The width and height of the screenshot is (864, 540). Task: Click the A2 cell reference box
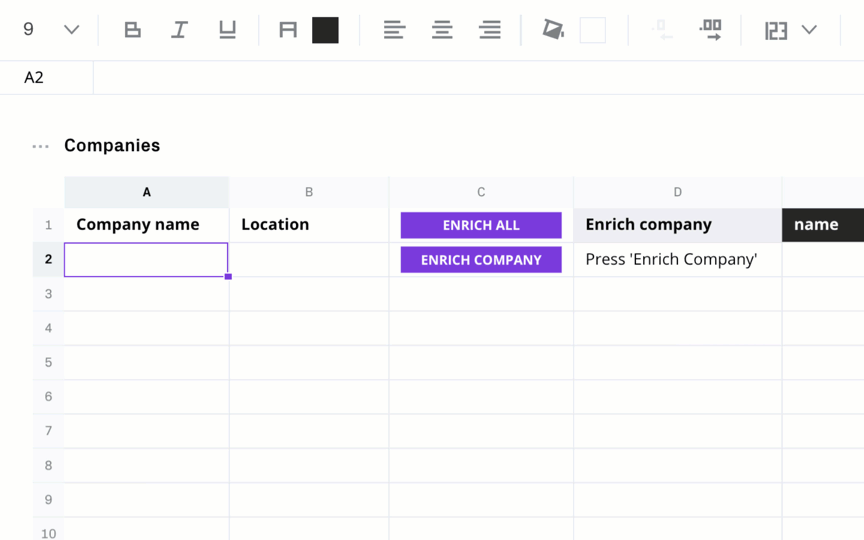pos(46,78)
